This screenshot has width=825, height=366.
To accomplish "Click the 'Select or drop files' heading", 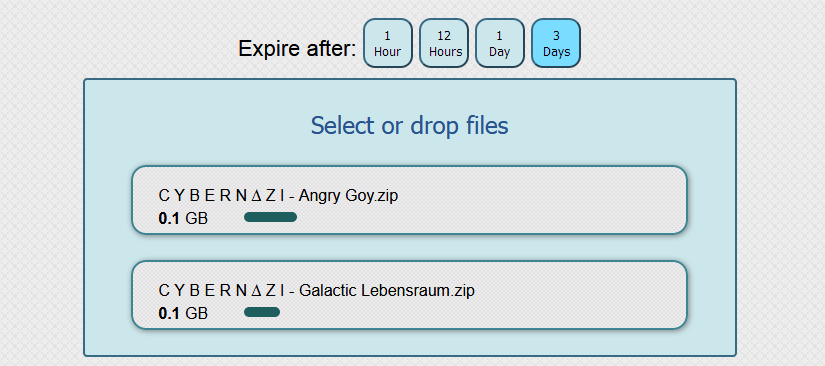I will pos(409,126).
